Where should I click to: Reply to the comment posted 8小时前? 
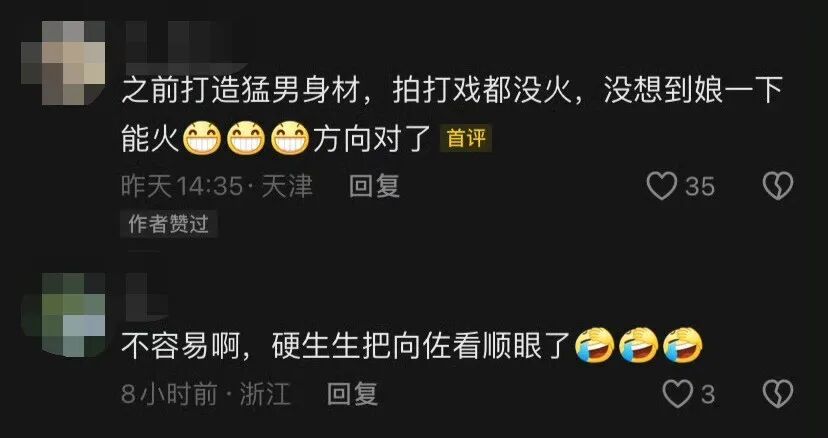[x=352, y=394]
